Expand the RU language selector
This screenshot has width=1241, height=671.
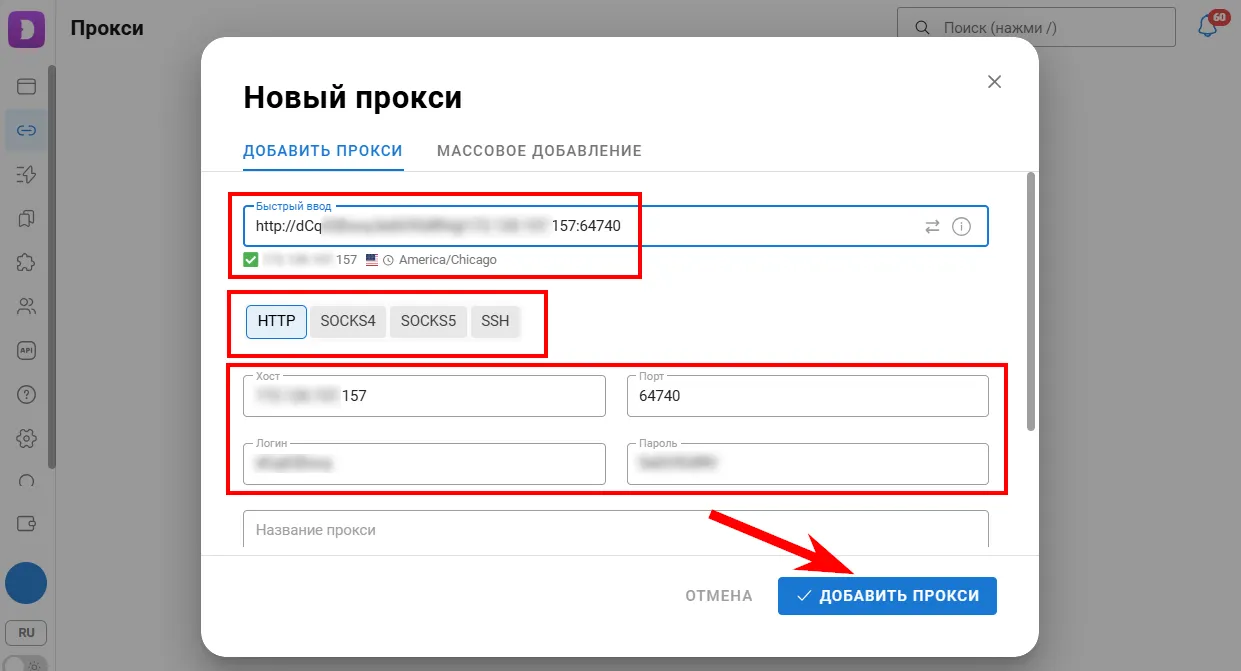[x=26, y=632]
